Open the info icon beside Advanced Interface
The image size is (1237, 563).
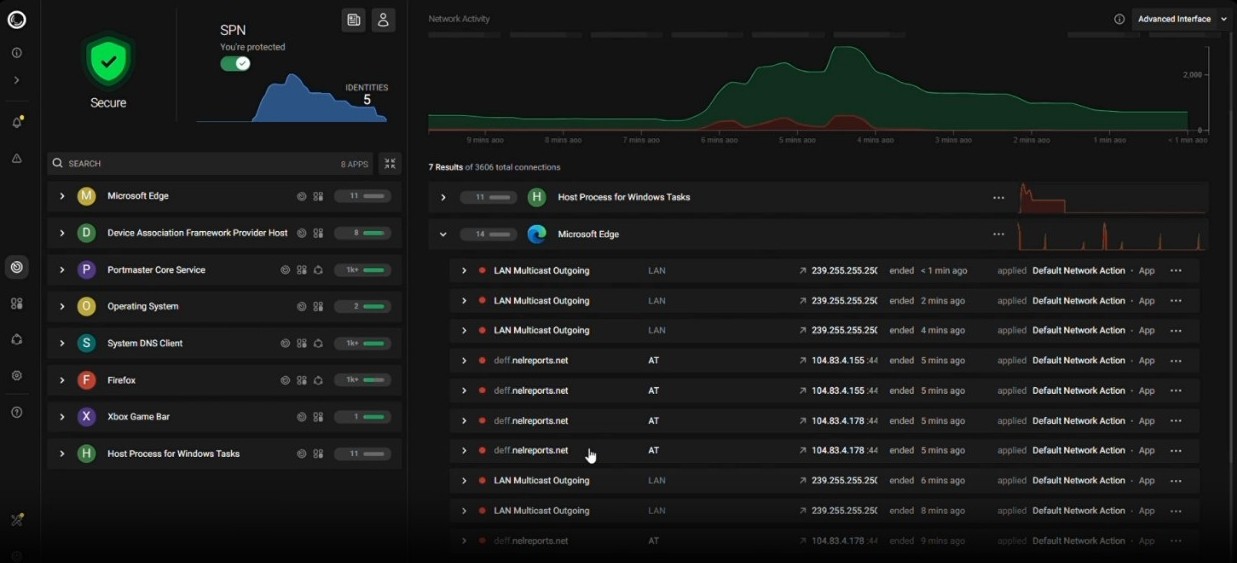pos(1119,19)
